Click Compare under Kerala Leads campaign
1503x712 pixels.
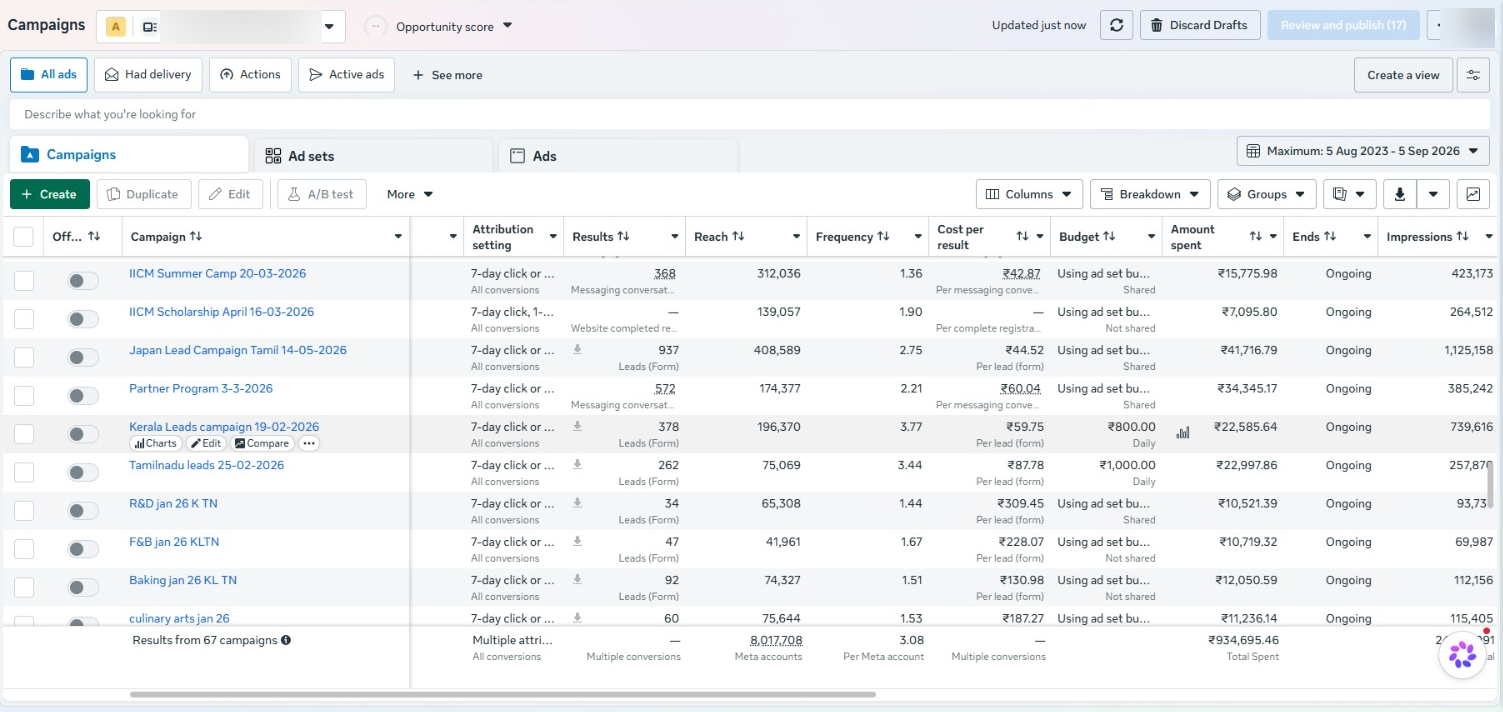coord(261,443)
